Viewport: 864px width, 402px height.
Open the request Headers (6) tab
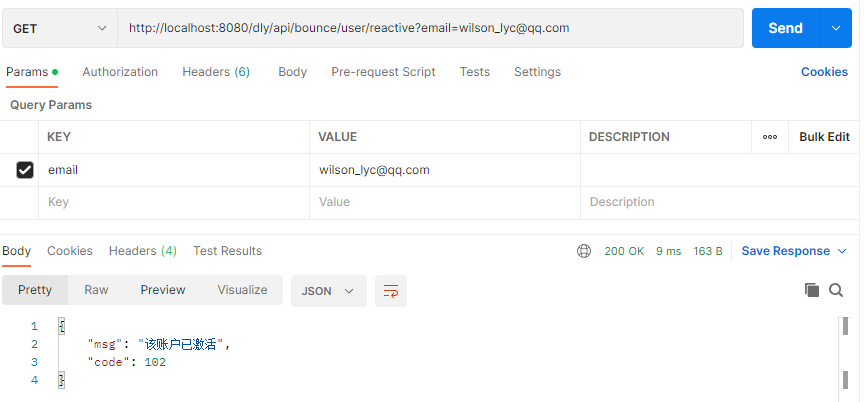click(x=216, y=72)
